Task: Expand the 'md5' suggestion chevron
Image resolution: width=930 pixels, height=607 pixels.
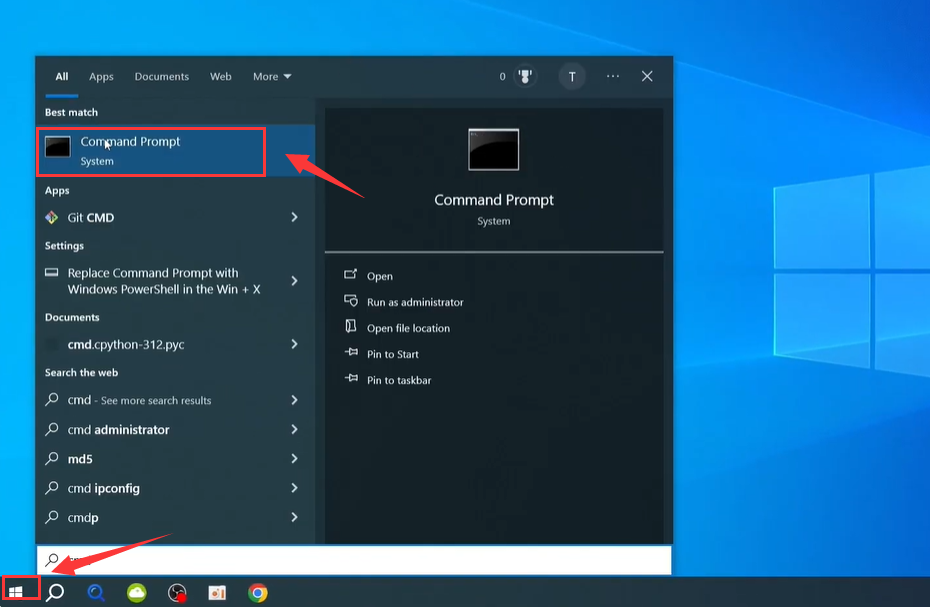Action: point(294,458)
